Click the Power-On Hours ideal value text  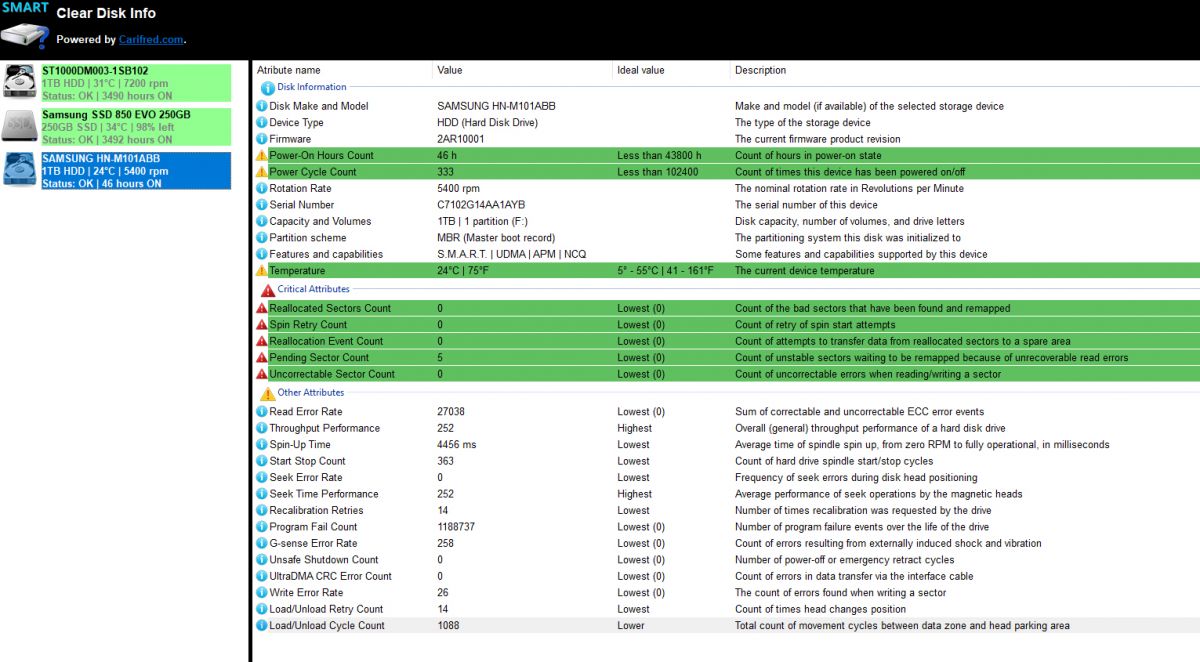[x=659, y=156]
